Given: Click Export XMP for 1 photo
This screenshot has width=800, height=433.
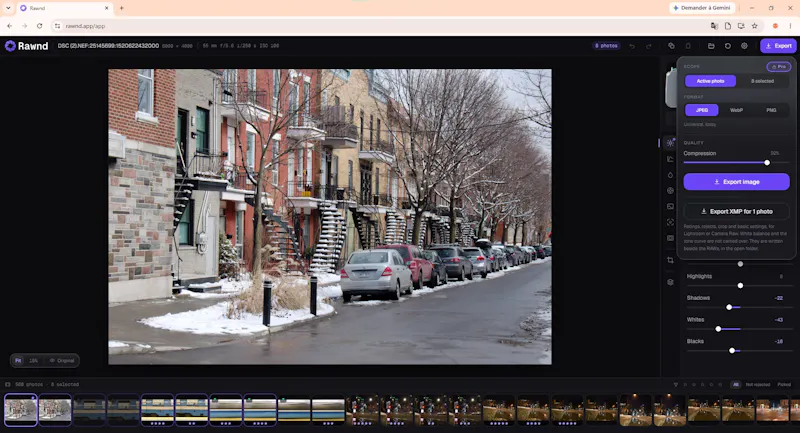Looking at the screenshot, I should click(x=736, y=211).
